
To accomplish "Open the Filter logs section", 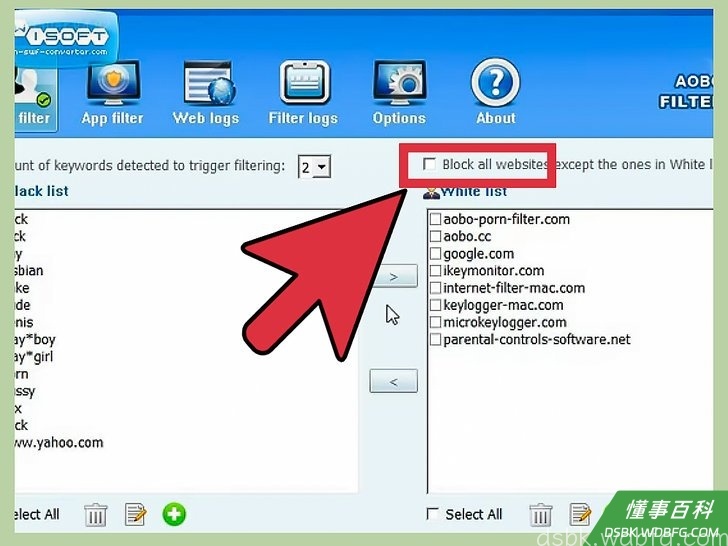I will coord(303,93).
